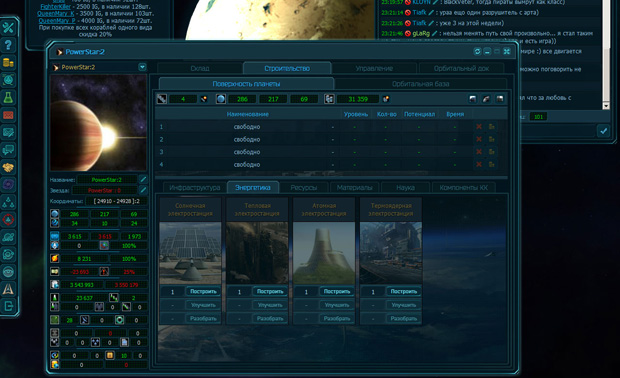Cancel queue slot 1 with red X
This screenshot has width=620, height=378.
click(479, 127)
